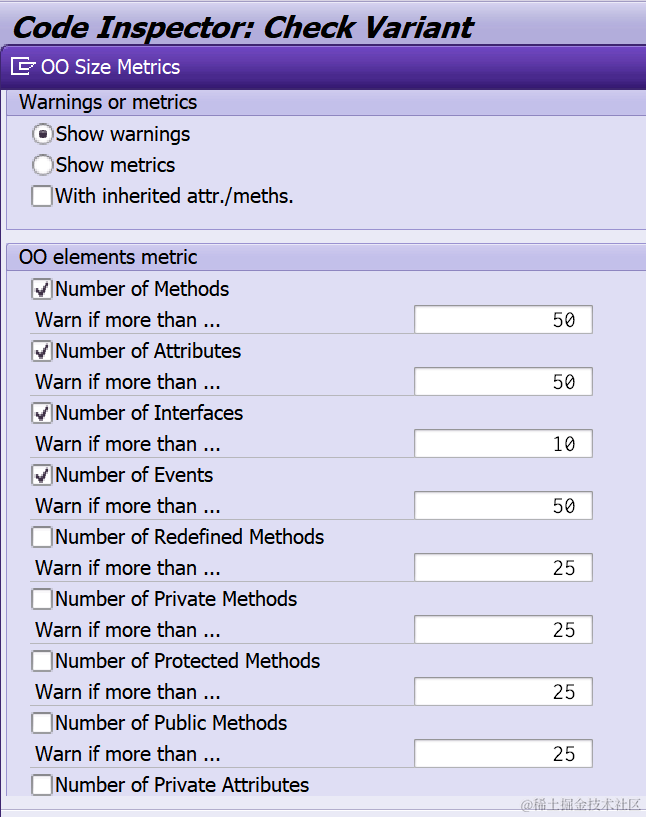This screenshot has width=646, height=817.
Task: Click the Methods warning threshold field
Action: pos(503,319)
